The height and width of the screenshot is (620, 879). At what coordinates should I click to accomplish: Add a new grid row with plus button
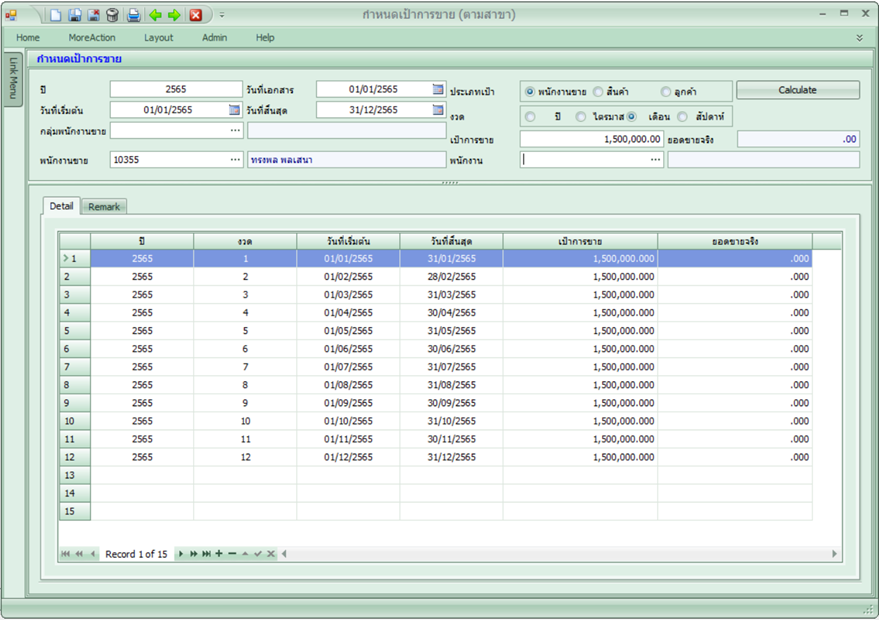pos(219,554)
